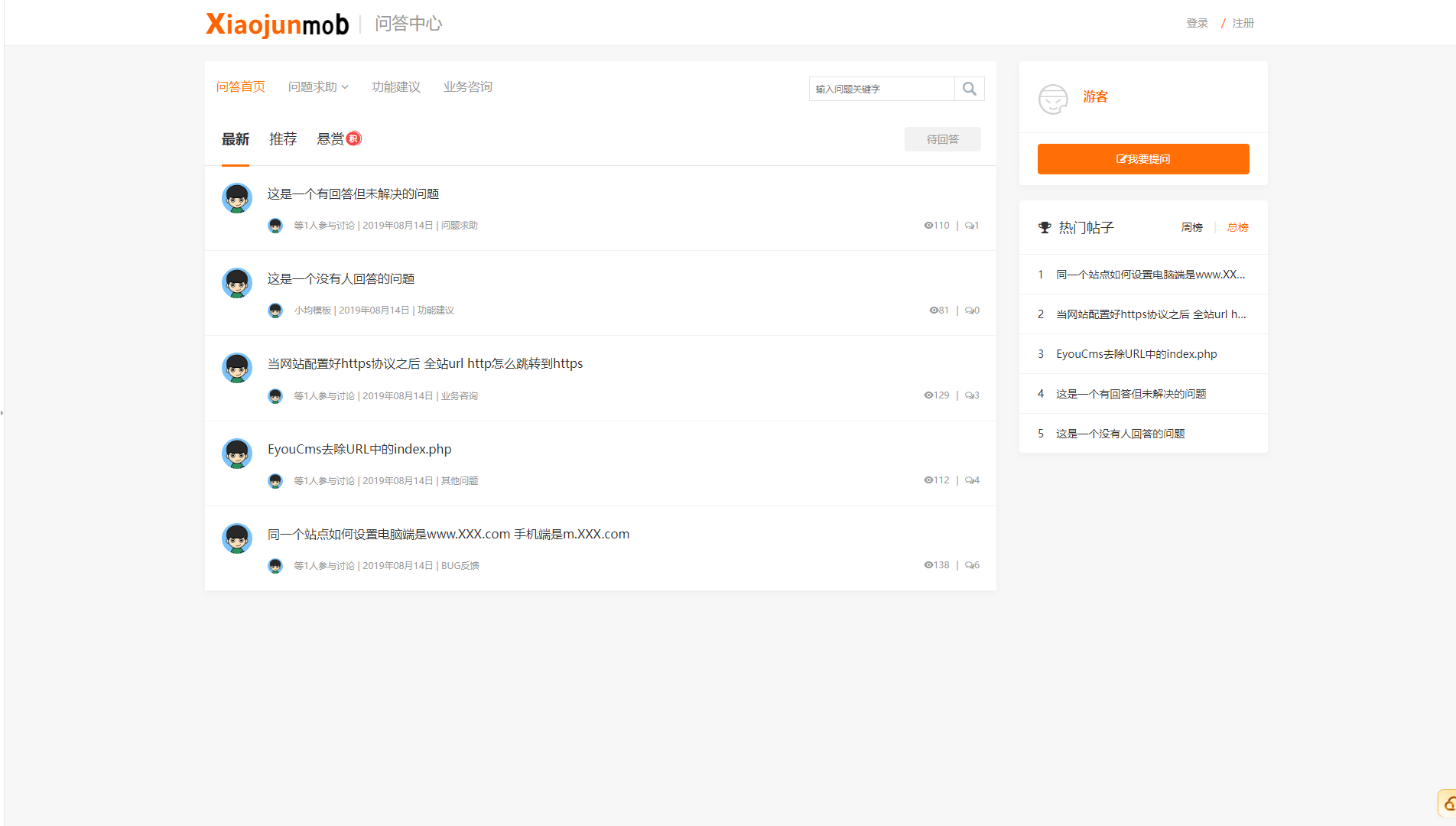Click large avatar of EyouCms去除URL post
Viewport: 1456px width, 826px height.
click(x=237, y=454)
